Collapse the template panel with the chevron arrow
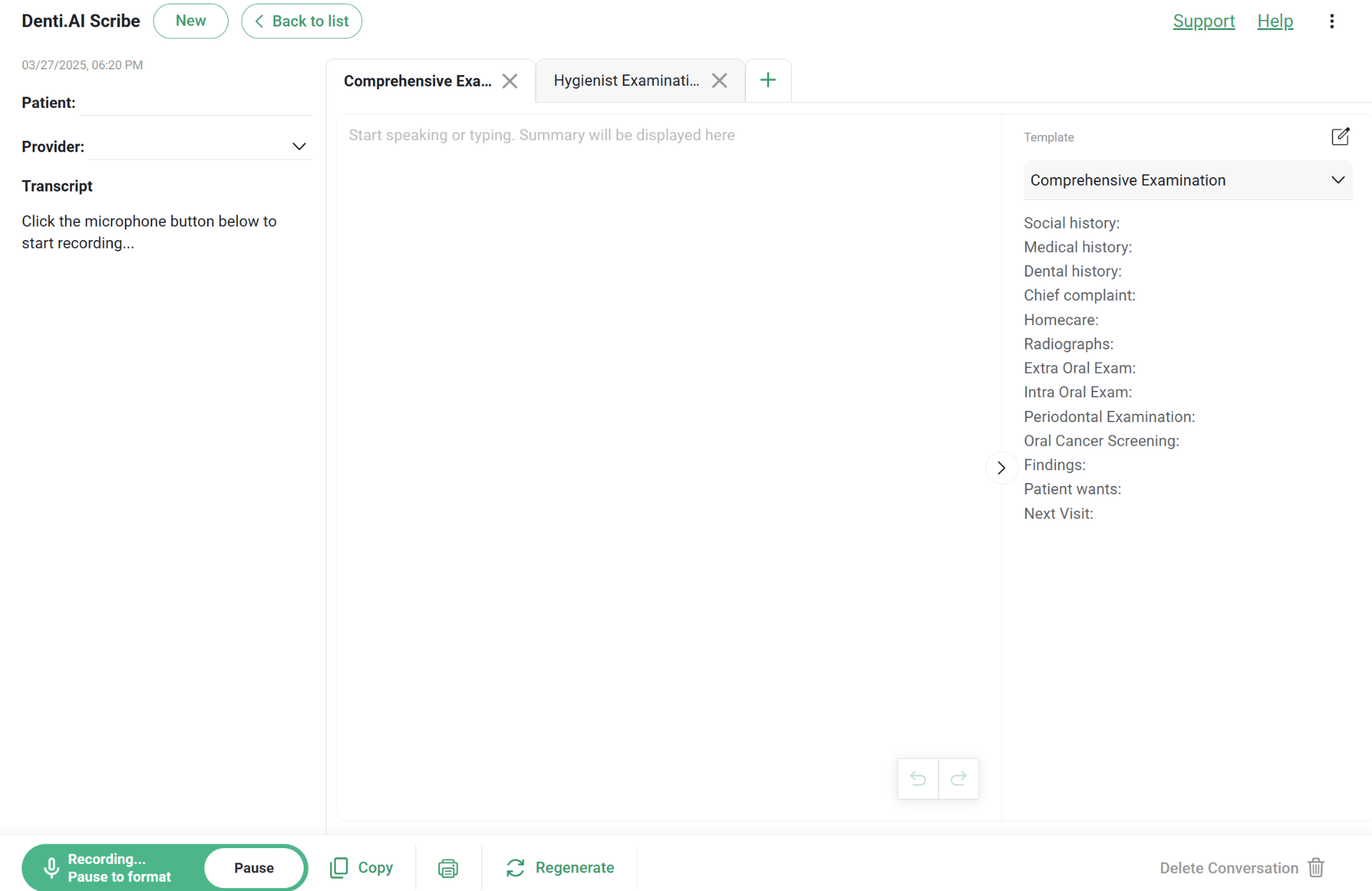 [1000, 467]
